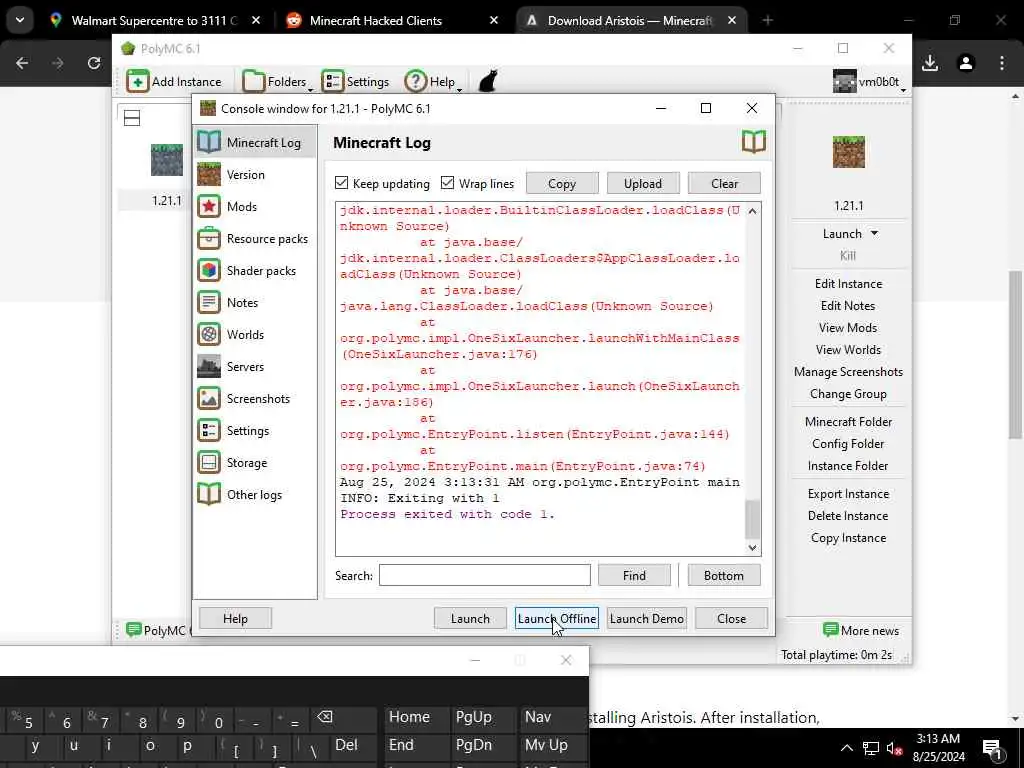This screenshot has width=1024, height=768.
Task: Click Manage Screenshots in side panel
Action: 848,372
